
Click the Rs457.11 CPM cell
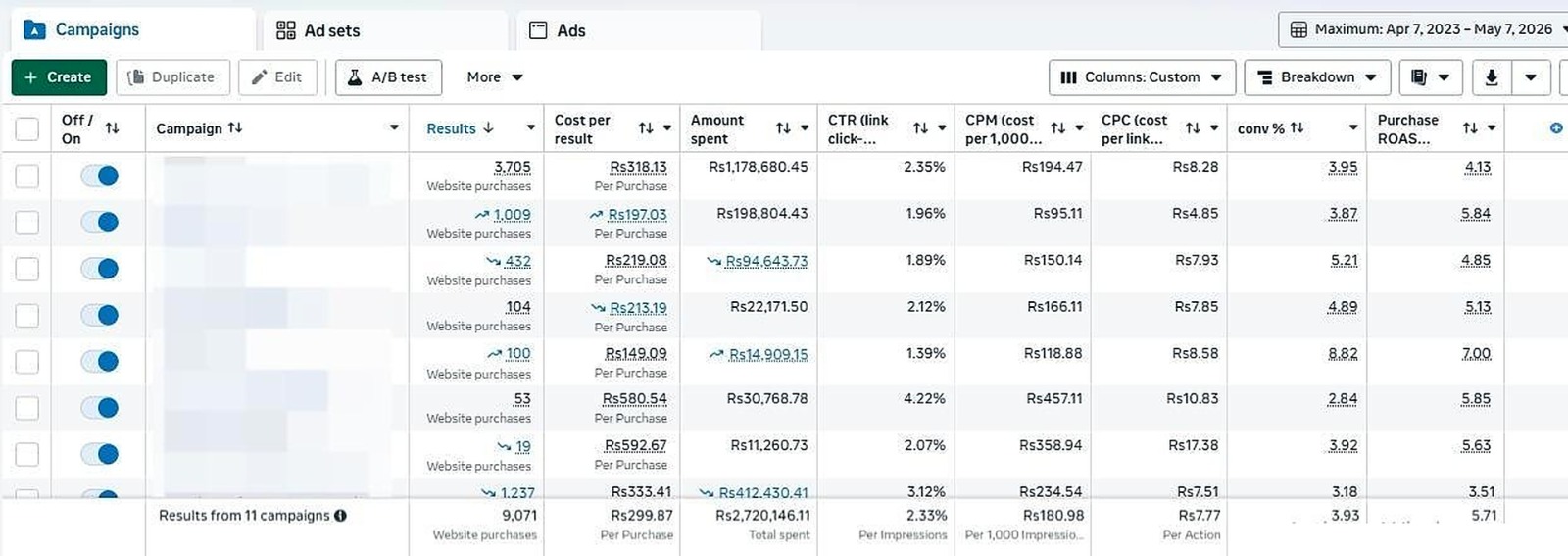(1054, 399)
